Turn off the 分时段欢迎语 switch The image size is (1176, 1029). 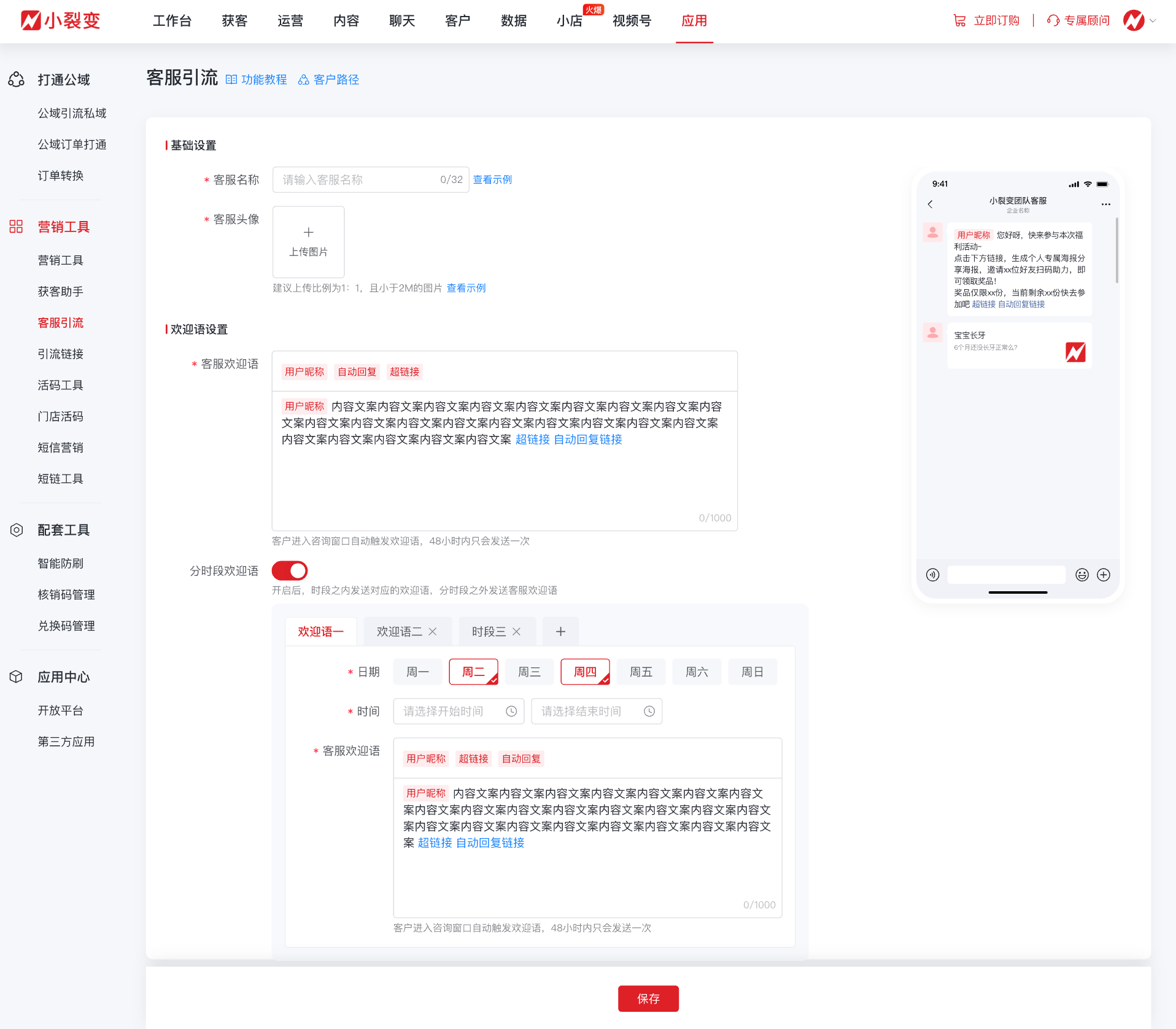290,571
